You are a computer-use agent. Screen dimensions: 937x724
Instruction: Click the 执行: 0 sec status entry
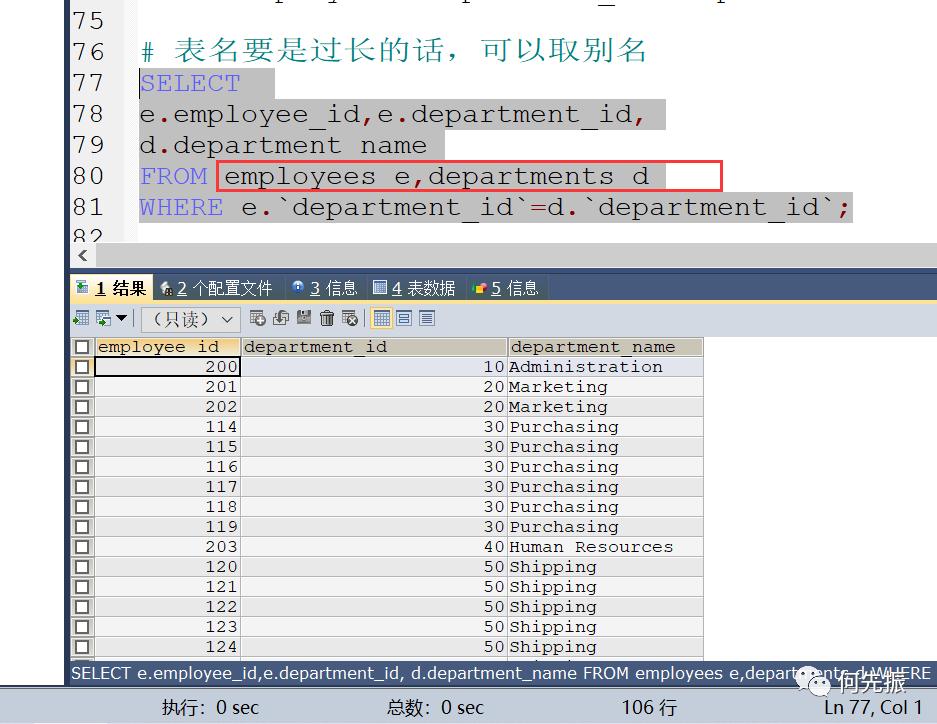(210, 708)
